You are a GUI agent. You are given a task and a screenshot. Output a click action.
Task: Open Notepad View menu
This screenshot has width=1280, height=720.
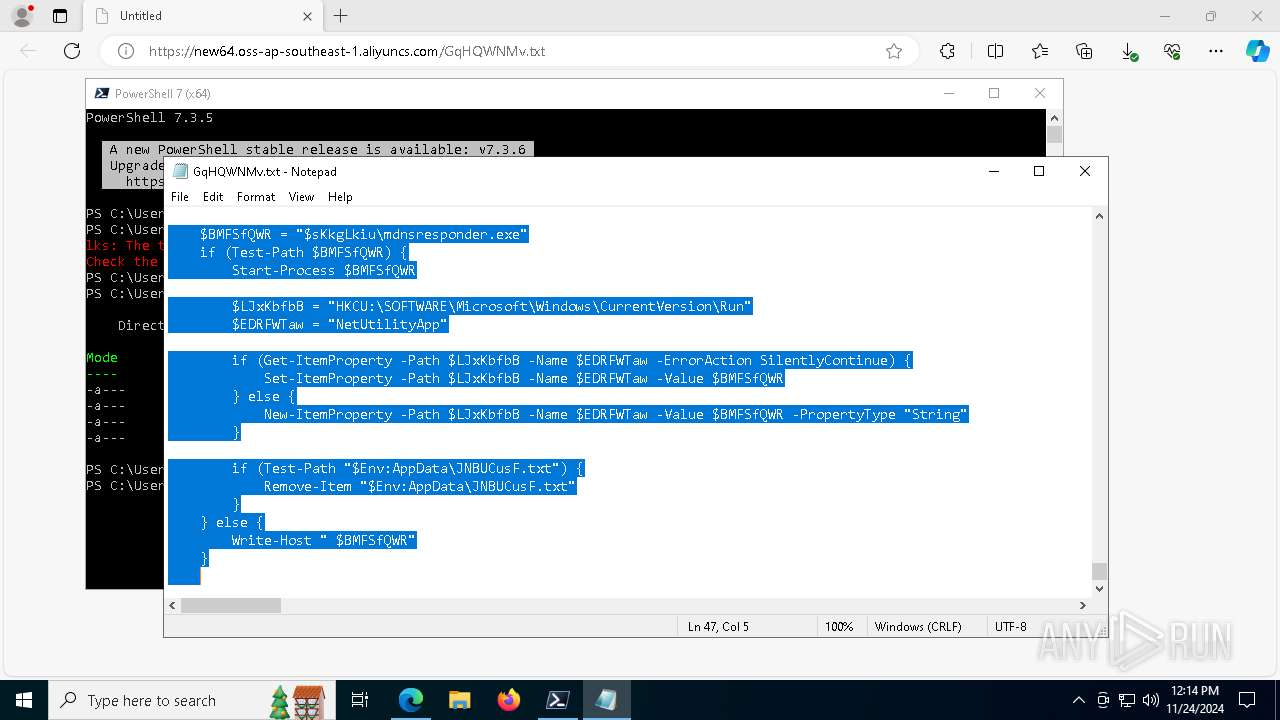tap(301, 197)
